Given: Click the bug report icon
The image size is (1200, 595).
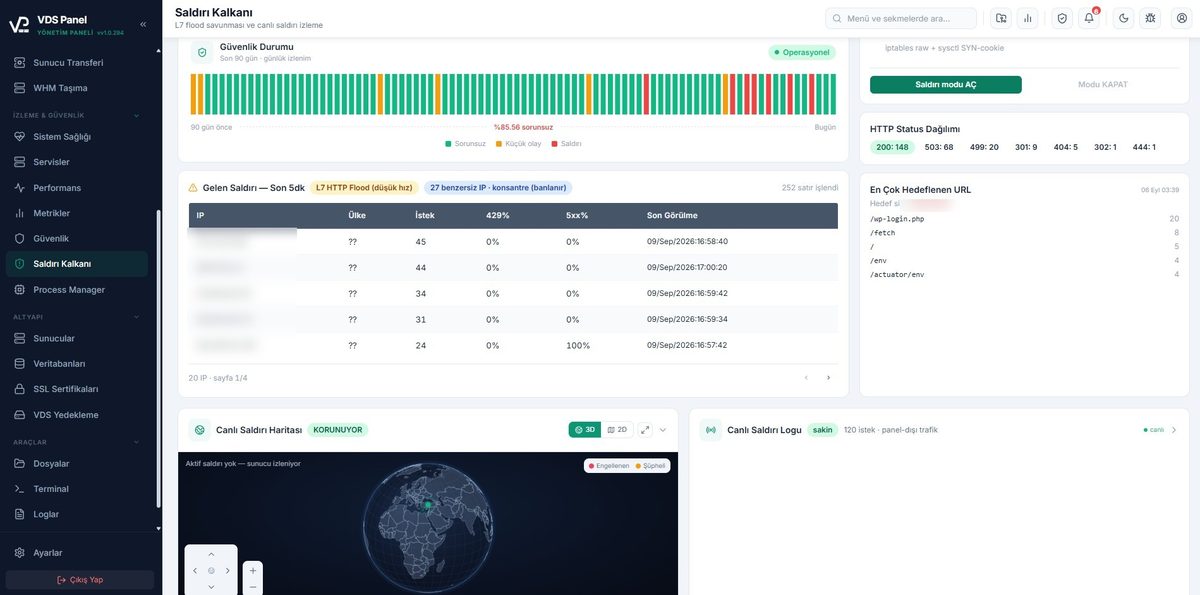Looking at the screenshot, I should 1150,18.
